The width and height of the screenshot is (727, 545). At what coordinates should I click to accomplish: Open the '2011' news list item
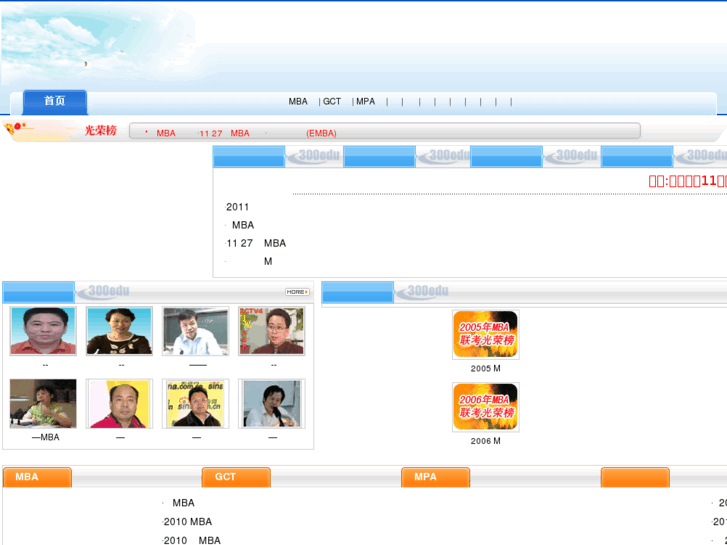[237, 207]
